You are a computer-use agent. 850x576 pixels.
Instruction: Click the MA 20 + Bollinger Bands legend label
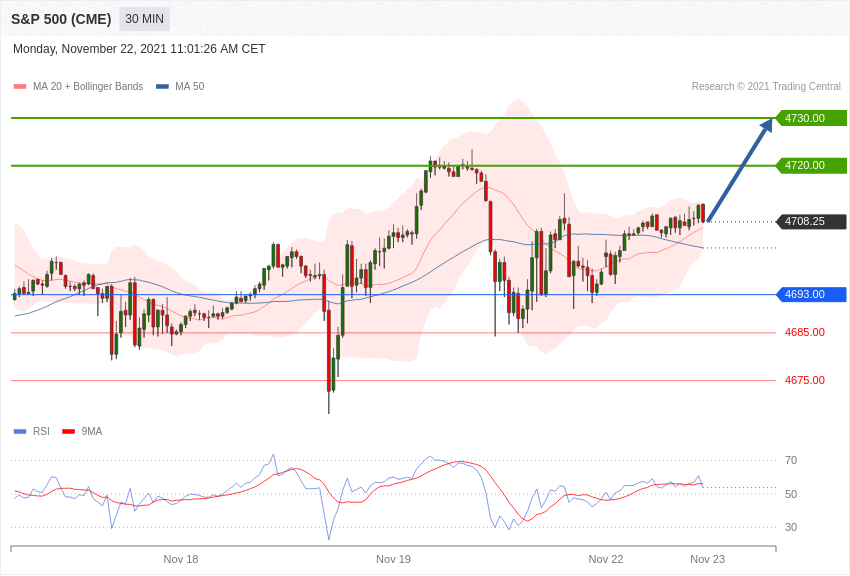click(x=88, y=86)
